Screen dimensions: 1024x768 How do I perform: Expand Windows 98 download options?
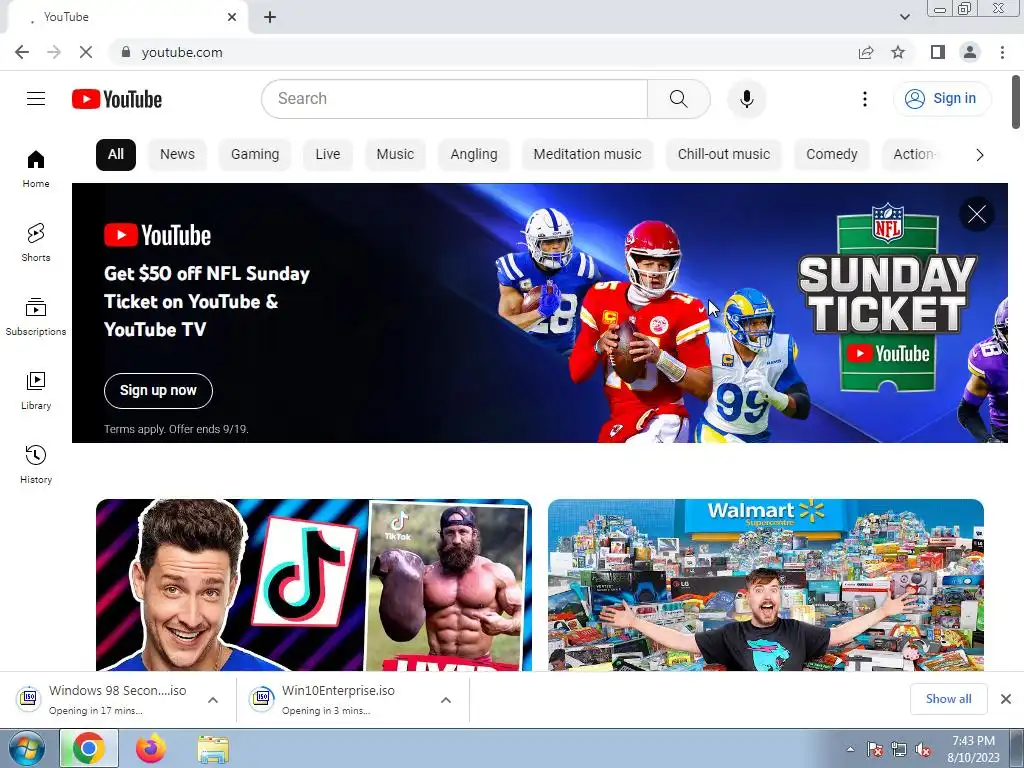coord(213,699)
